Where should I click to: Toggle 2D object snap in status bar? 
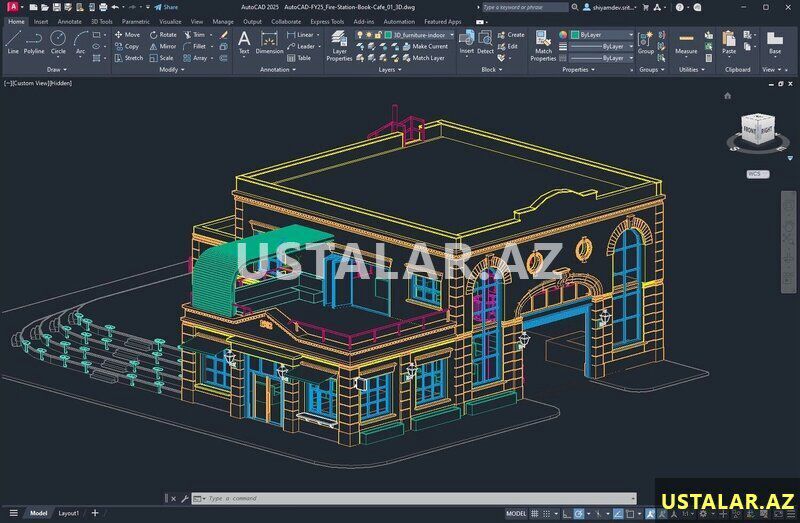coord(630,514)
